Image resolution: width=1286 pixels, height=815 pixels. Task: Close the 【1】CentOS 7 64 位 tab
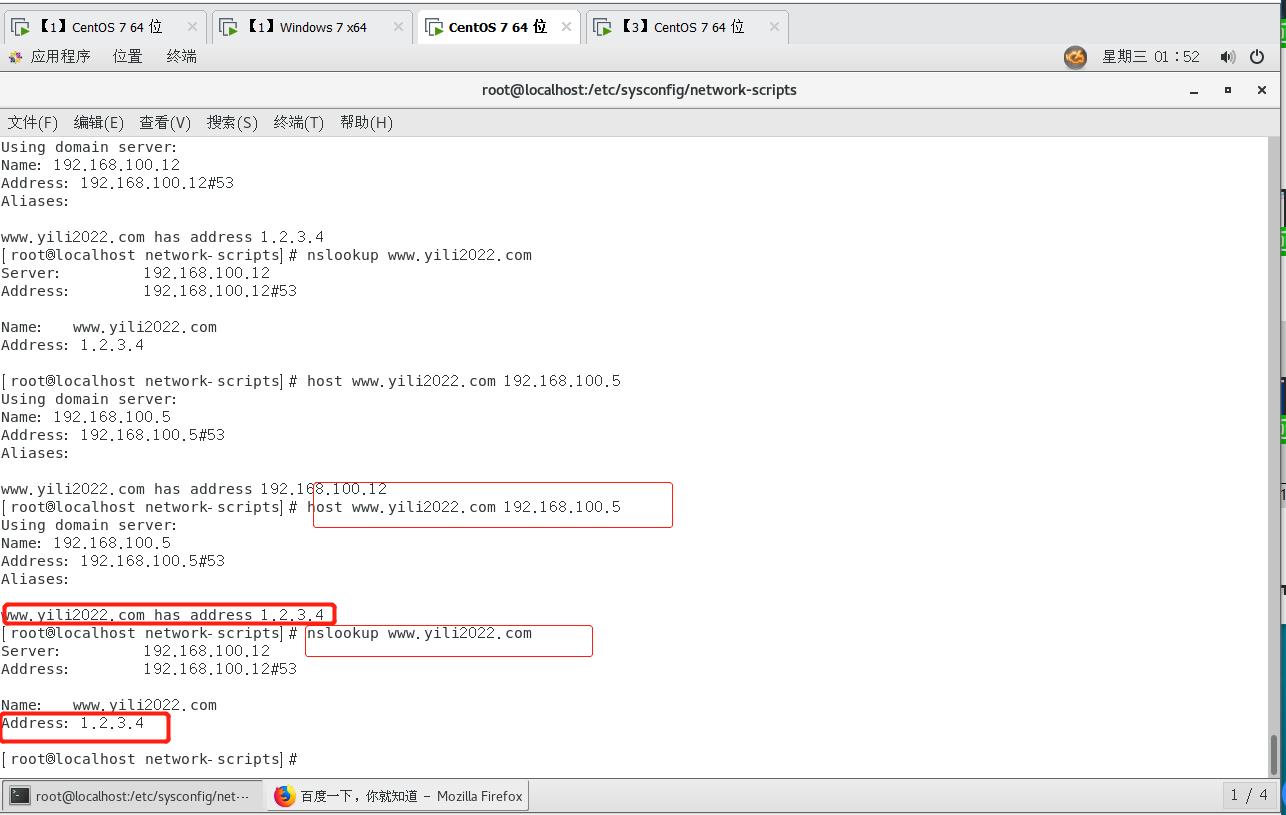pyautogui.click(x=191, y=27)
